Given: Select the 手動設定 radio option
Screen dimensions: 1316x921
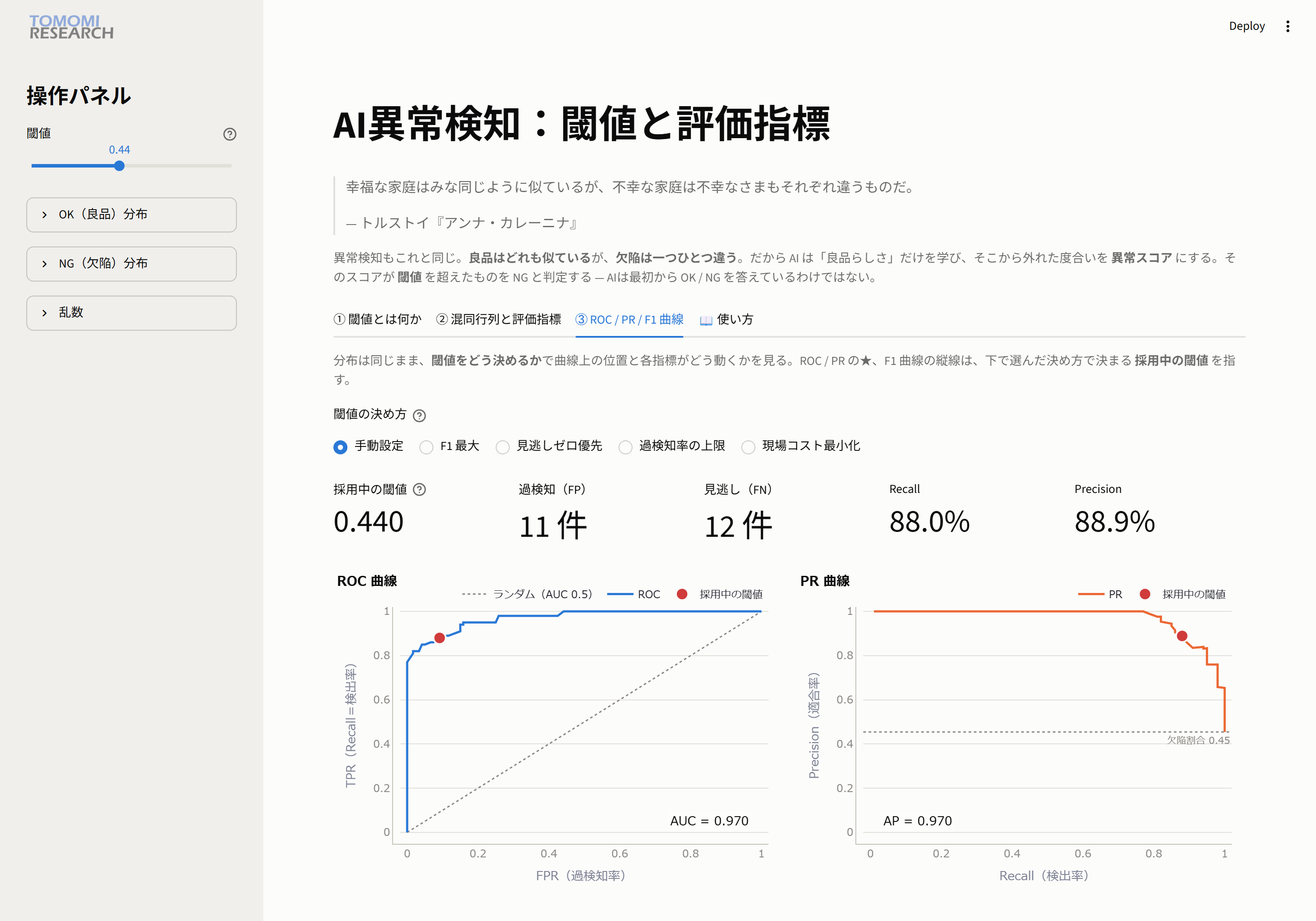Looking at the screenshot, I should (368, 446).
